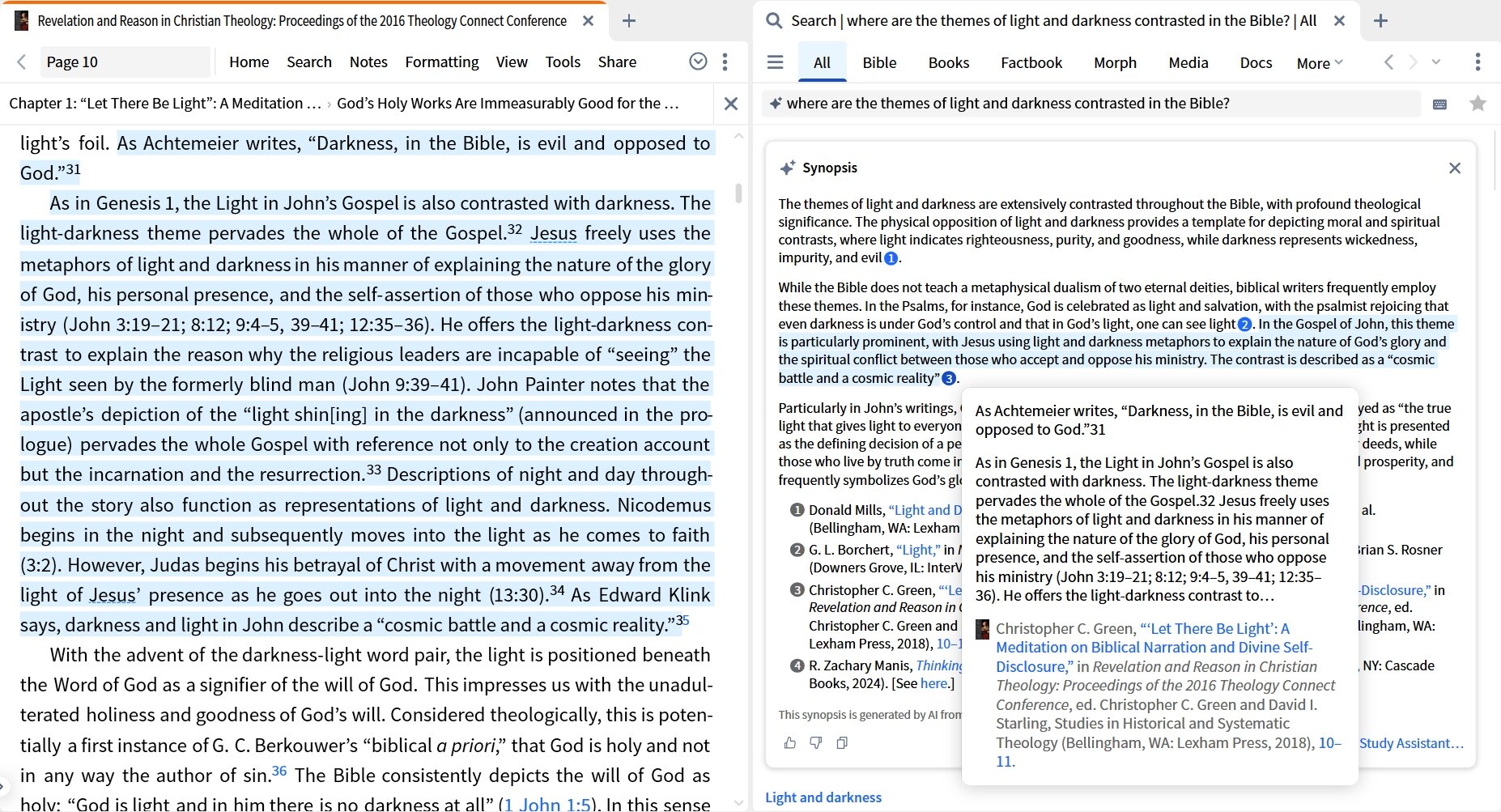Close the Revelation and Reason book tab

click(589, 21)
